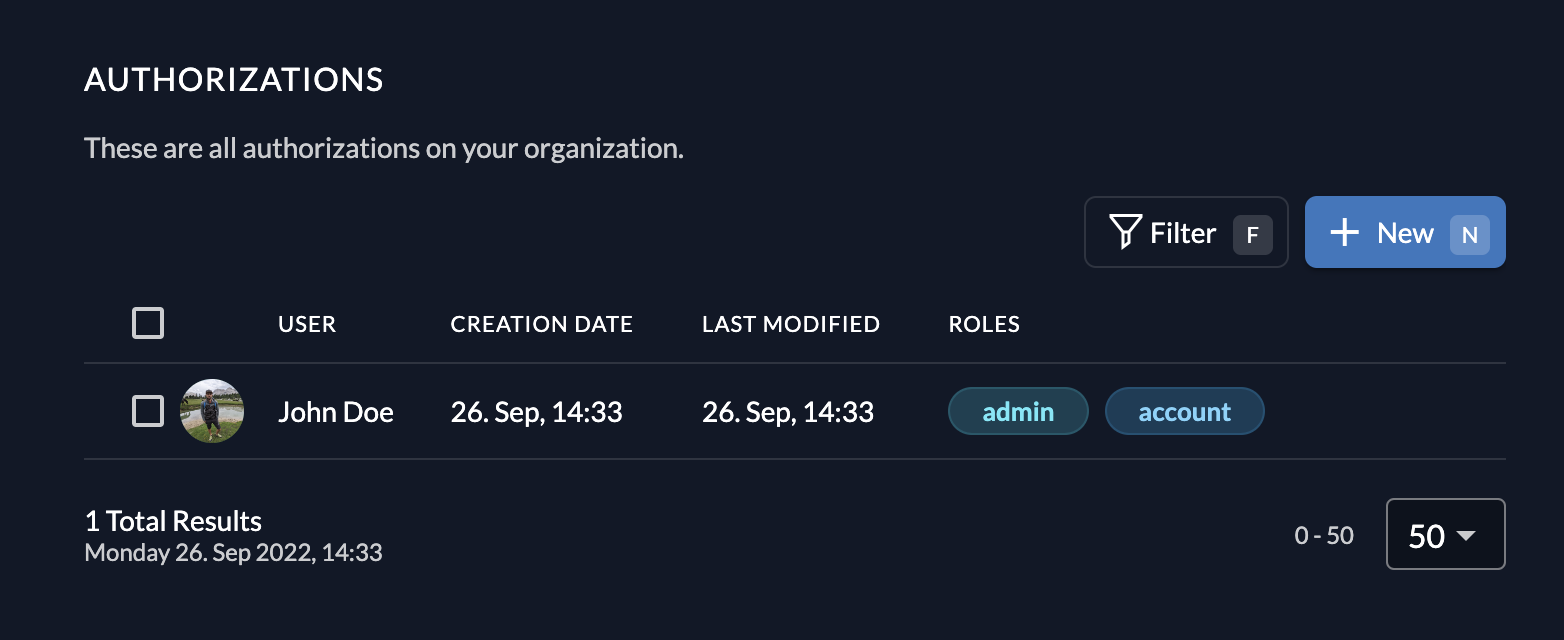Open the 50 page-size dropdown
Screen dimensions: 1564x640
[x=1444, y=535]
